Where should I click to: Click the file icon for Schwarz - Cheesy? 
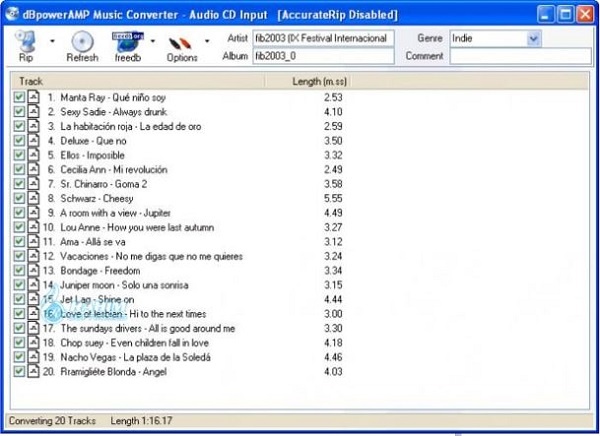click(32, 199)
